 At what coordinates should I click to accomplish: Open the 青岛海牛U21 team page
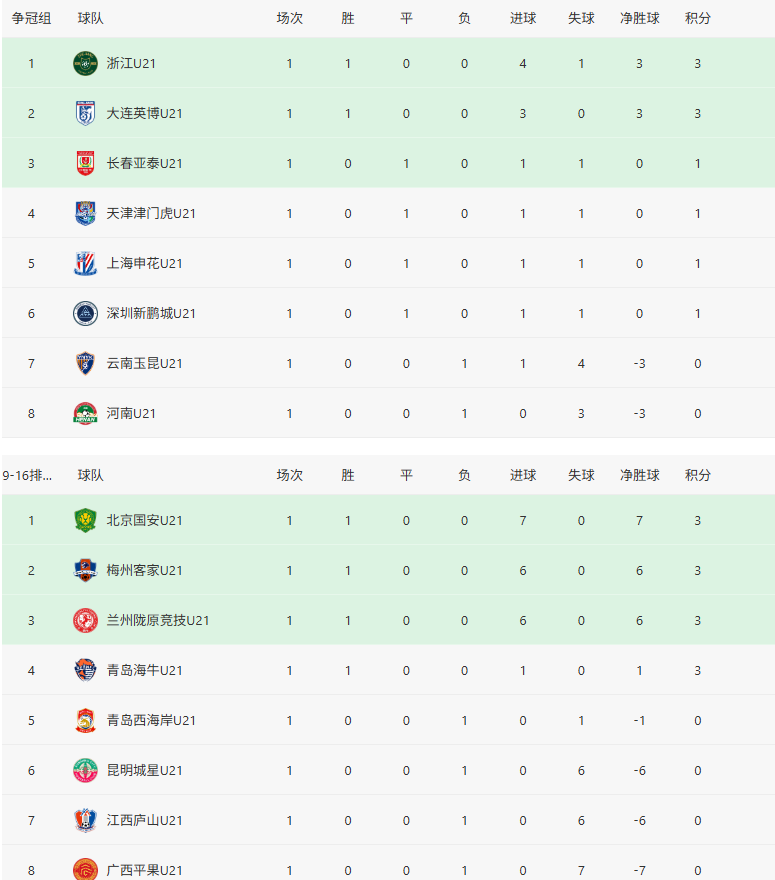click(145, 670)
